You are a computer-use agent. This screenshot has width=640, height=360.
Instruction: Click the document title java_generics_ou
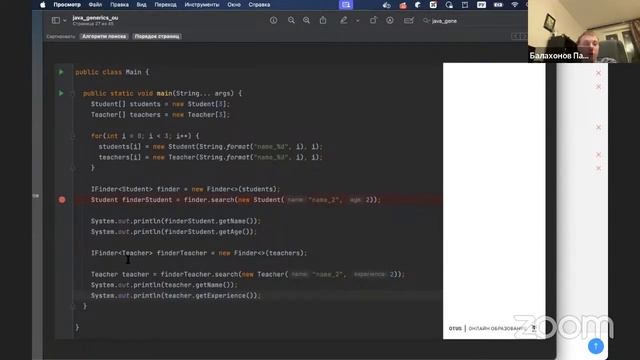tap(96, 18)
